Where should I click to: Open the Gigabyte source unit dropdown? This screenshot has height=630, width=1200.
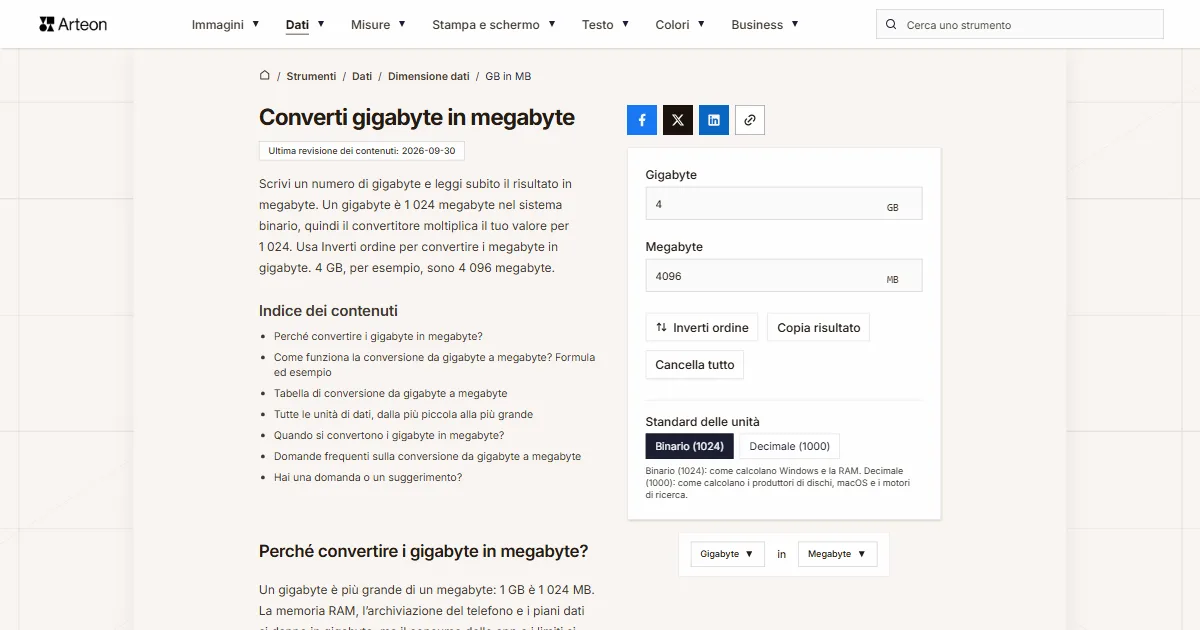(x=728, y=554)
